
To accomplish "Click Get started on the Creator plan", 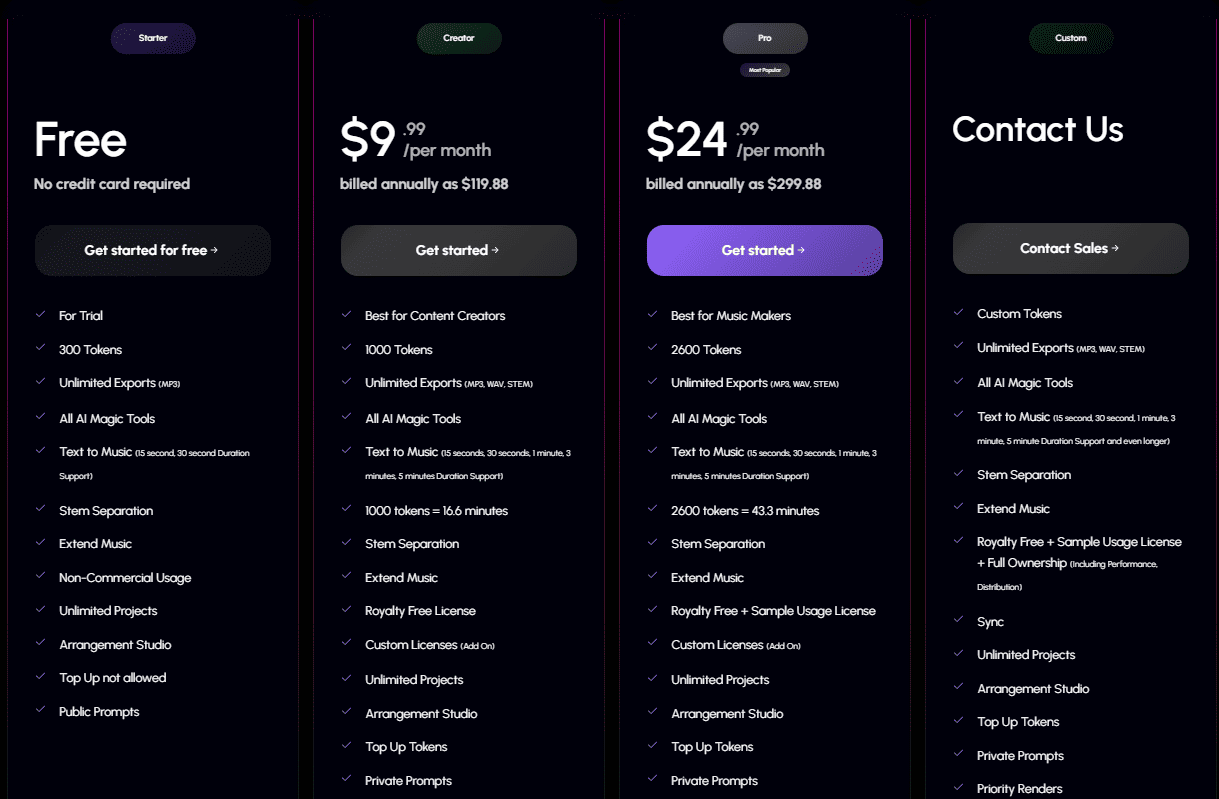I will click(458, 249).
